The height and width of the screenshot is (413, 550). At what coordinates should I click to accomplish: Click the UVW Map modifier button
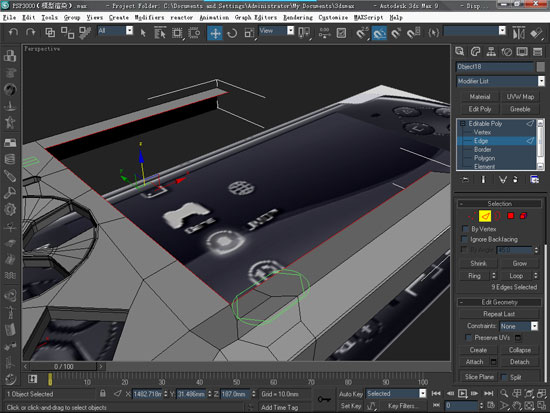click(x=520, y=96)
